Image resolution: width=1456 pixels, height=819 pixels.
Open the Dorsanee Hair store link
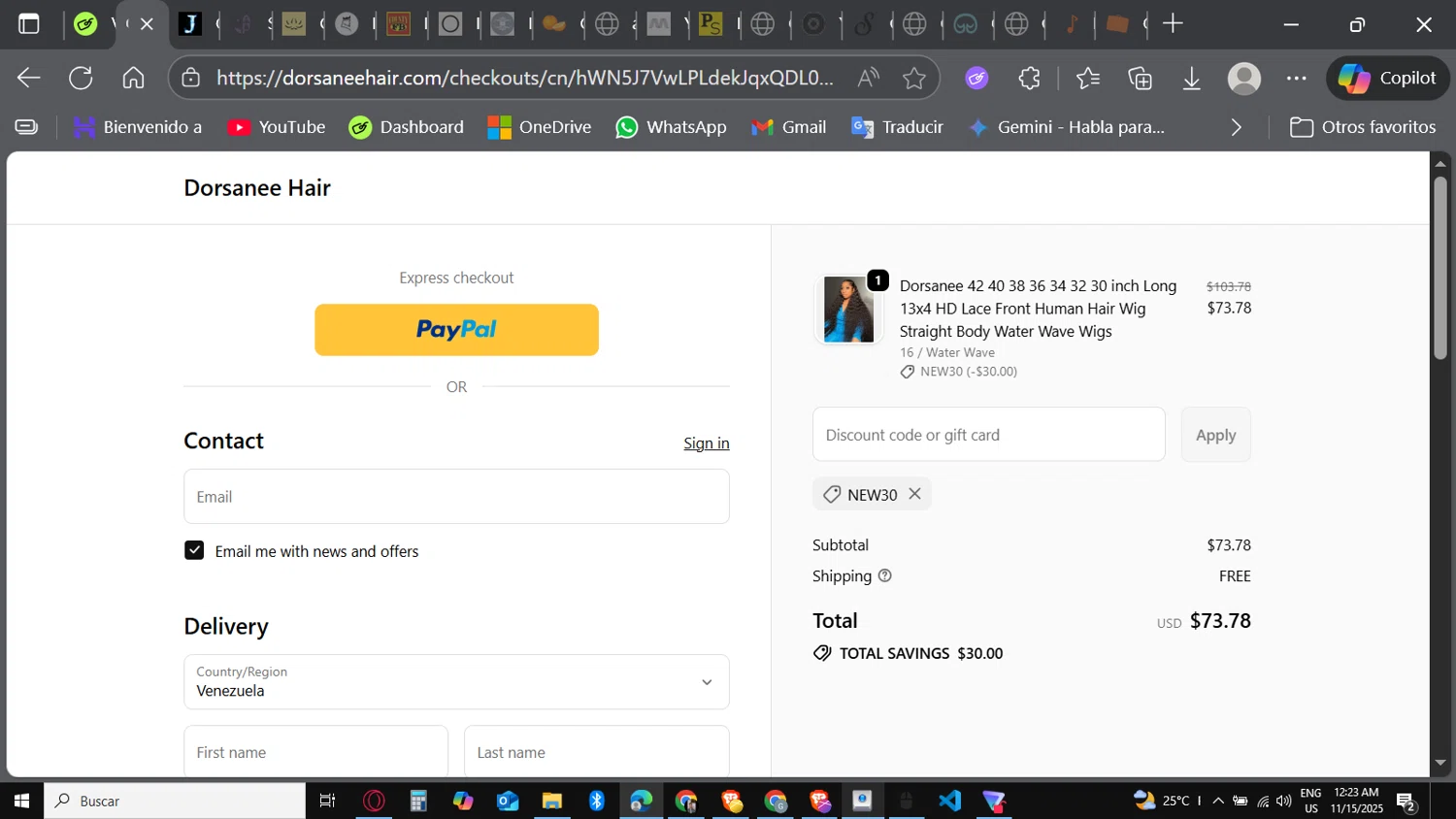257,188
